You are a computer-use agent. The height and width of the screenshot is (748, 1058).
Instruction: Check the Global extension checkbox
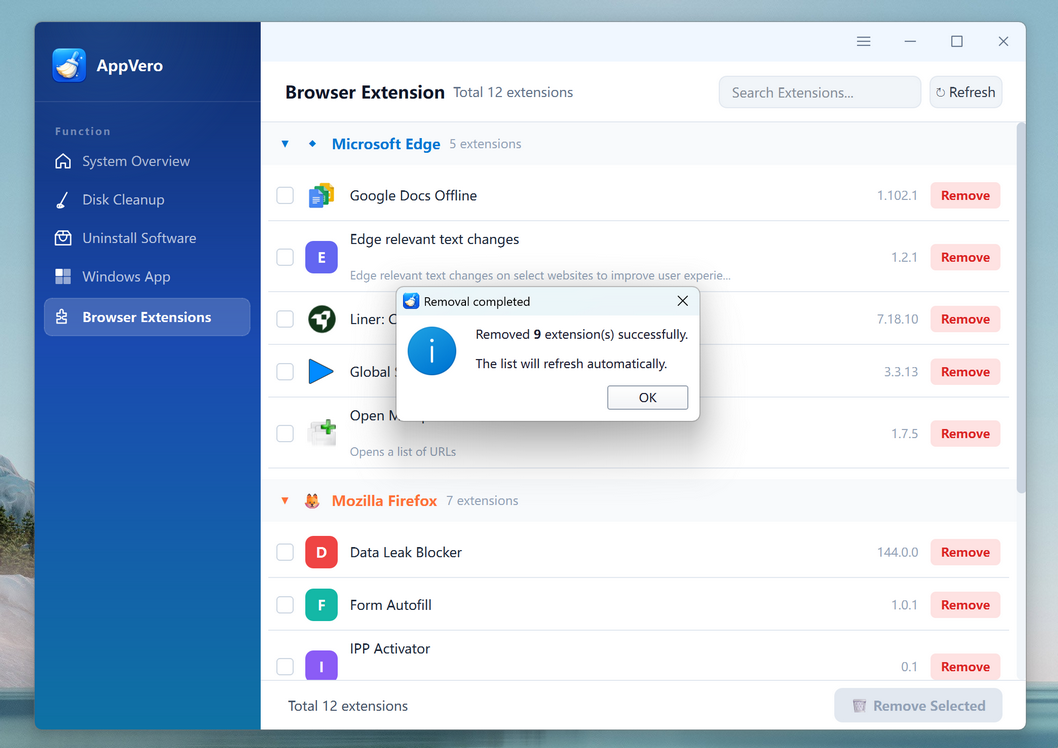click(285, 372)
